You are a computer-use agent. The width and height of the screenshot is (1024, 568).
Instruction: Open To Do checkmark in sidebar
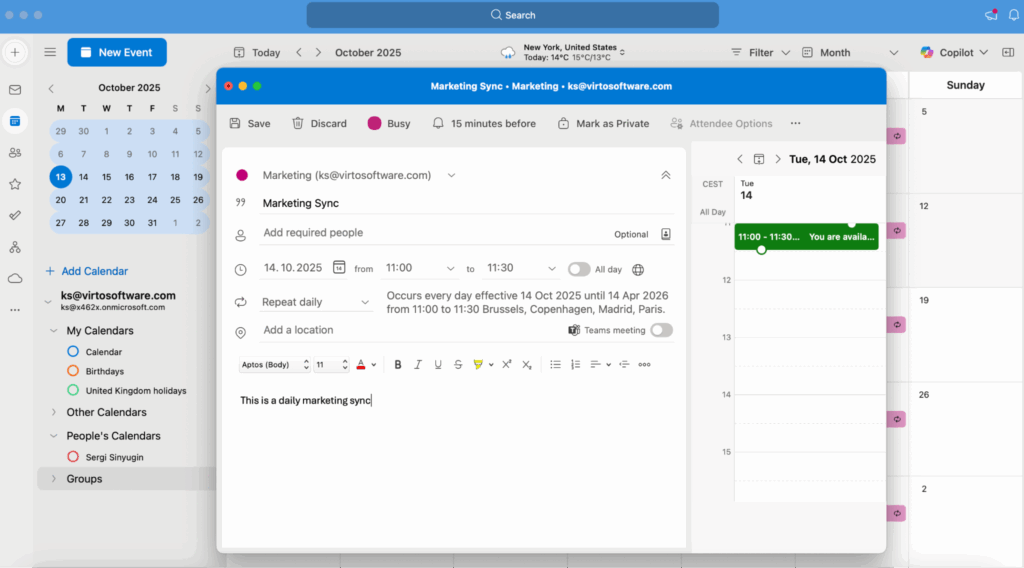tap(14, 215)
